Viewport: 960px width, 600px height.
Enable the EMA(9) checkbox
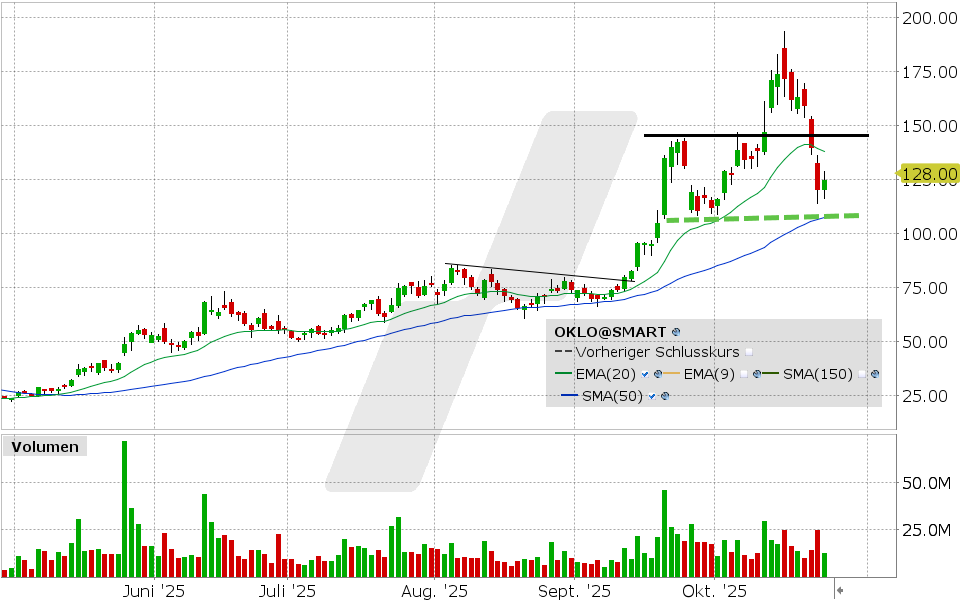click(744, 374)
